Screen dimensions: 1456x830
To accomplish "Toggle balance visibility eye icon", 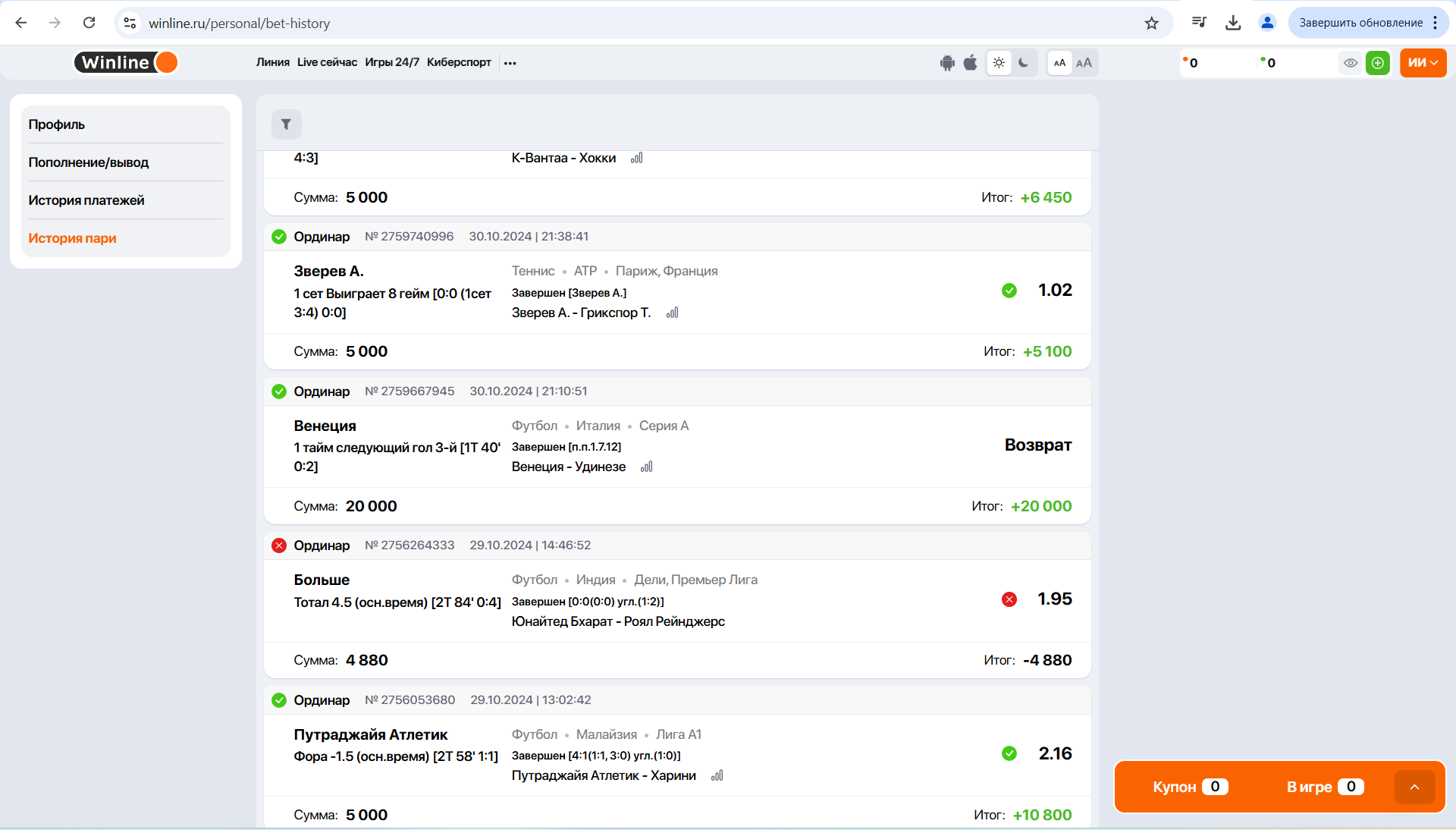I will click(x=1351, y=63).
